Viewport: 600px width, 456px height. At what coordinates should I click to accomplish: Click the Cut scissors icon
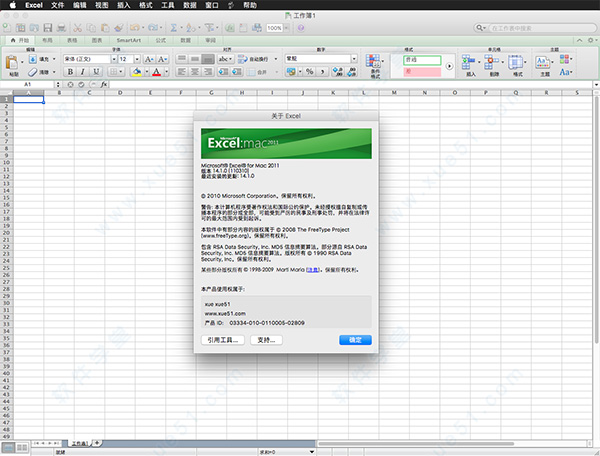pyautogui.click(x=78, y=28)
